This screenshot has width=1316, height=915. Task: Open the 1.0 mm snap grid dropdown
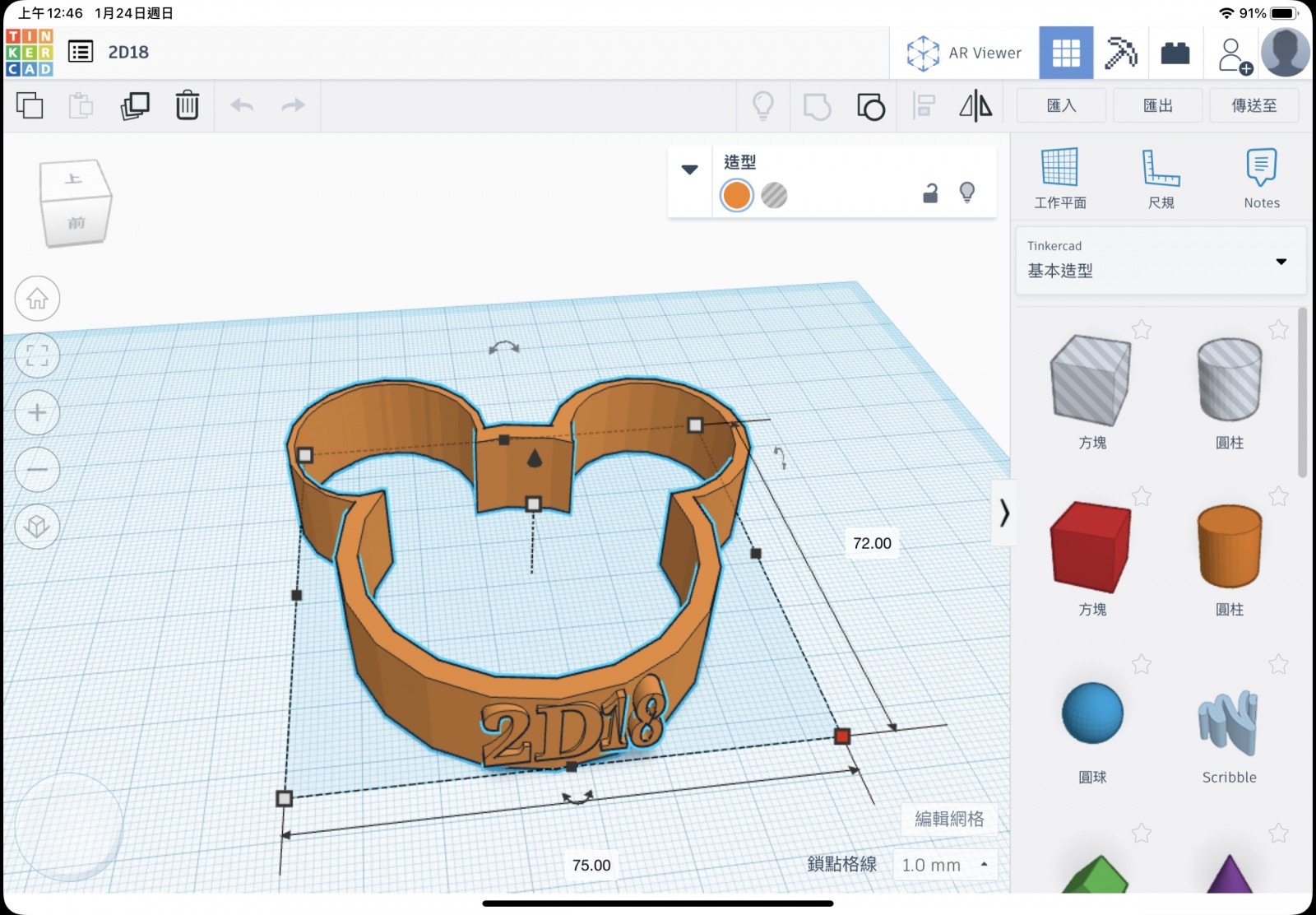pyautogui.click(x=944, y=865)
